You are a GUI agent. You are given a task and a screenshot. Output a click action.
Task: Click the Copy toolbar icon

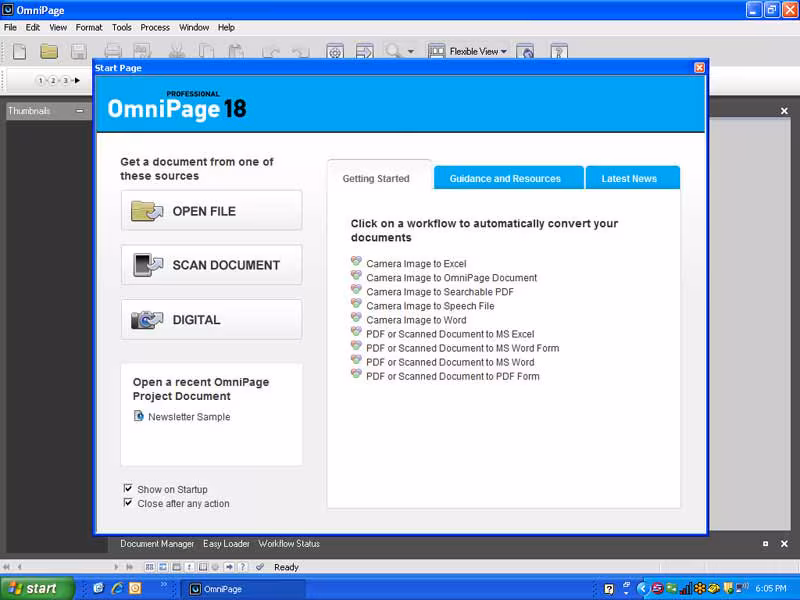coord(206,52)
